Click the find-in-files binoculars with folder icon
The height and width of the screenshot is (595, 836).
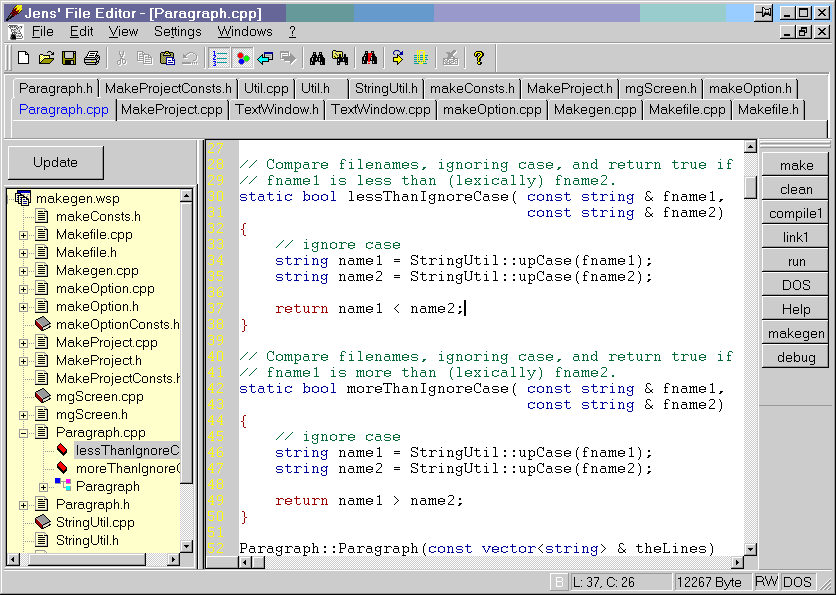coord(340,58)
